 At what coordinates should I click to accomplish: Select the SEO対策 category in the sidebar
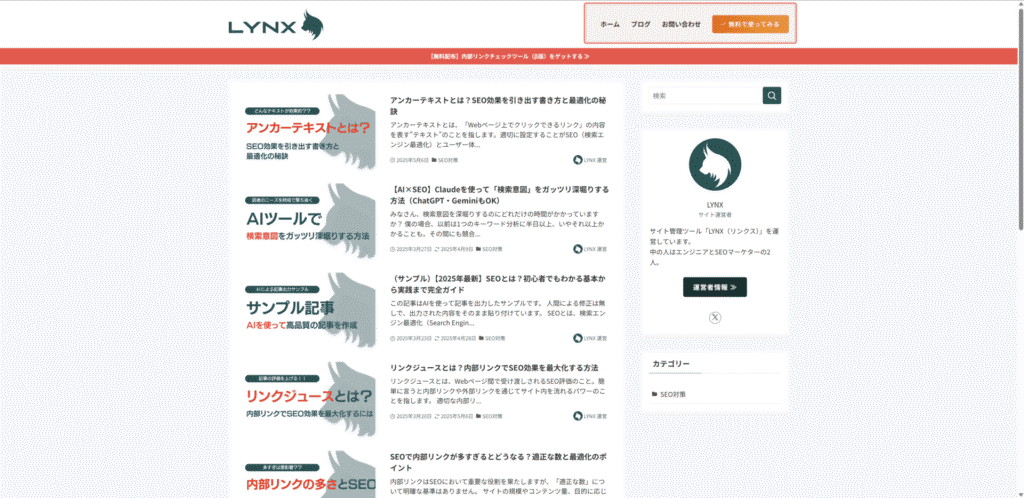pos(670,394)
